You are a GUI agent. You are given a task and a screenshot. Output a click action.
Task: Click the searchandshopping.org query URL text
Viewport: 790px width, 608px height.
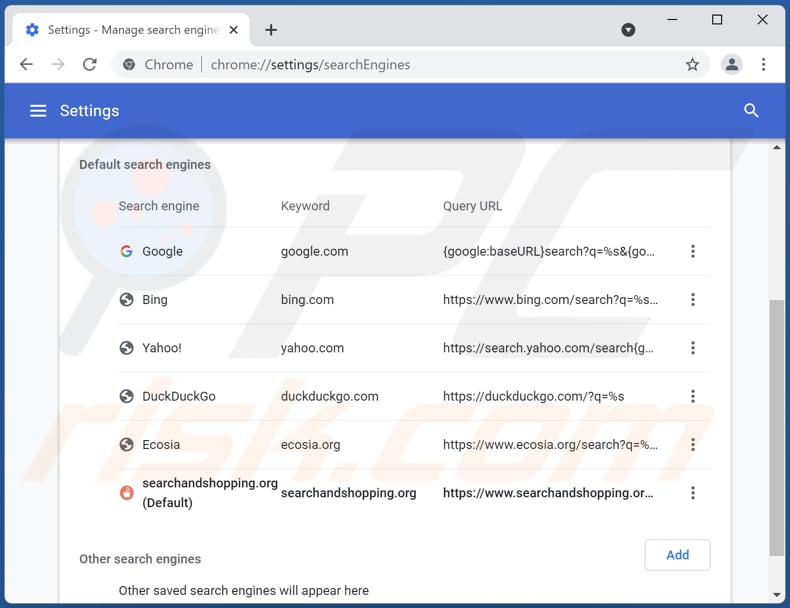pos(548,493)
